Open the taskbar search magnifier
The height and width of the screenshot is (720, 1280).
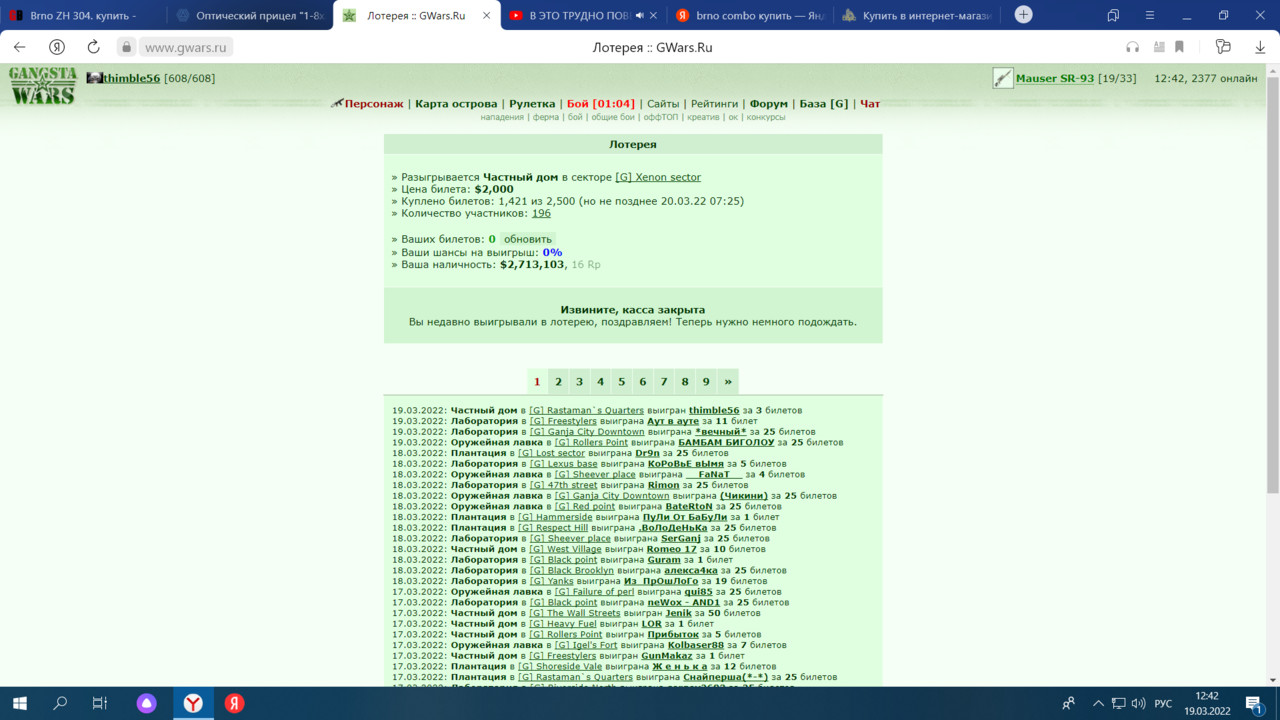[60, 704]
